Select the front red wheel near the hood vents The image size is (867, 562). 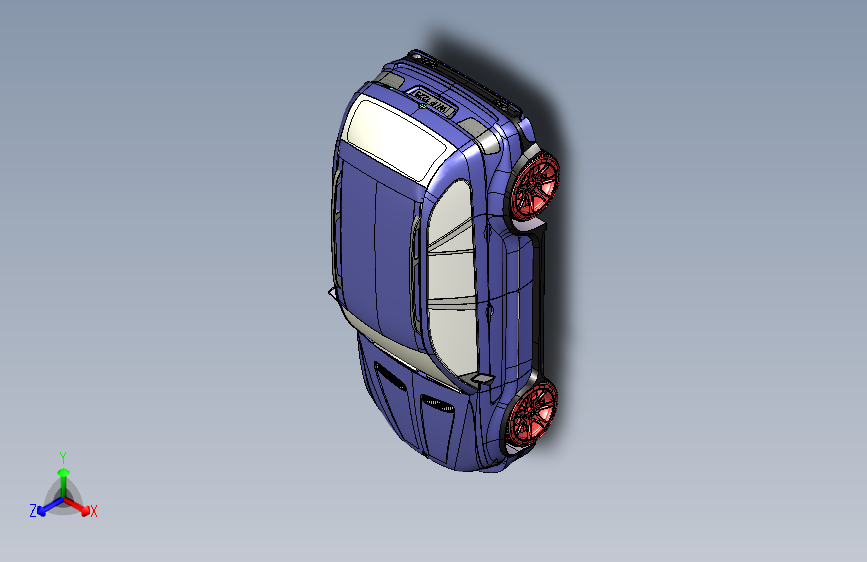(x=533, y=414)
